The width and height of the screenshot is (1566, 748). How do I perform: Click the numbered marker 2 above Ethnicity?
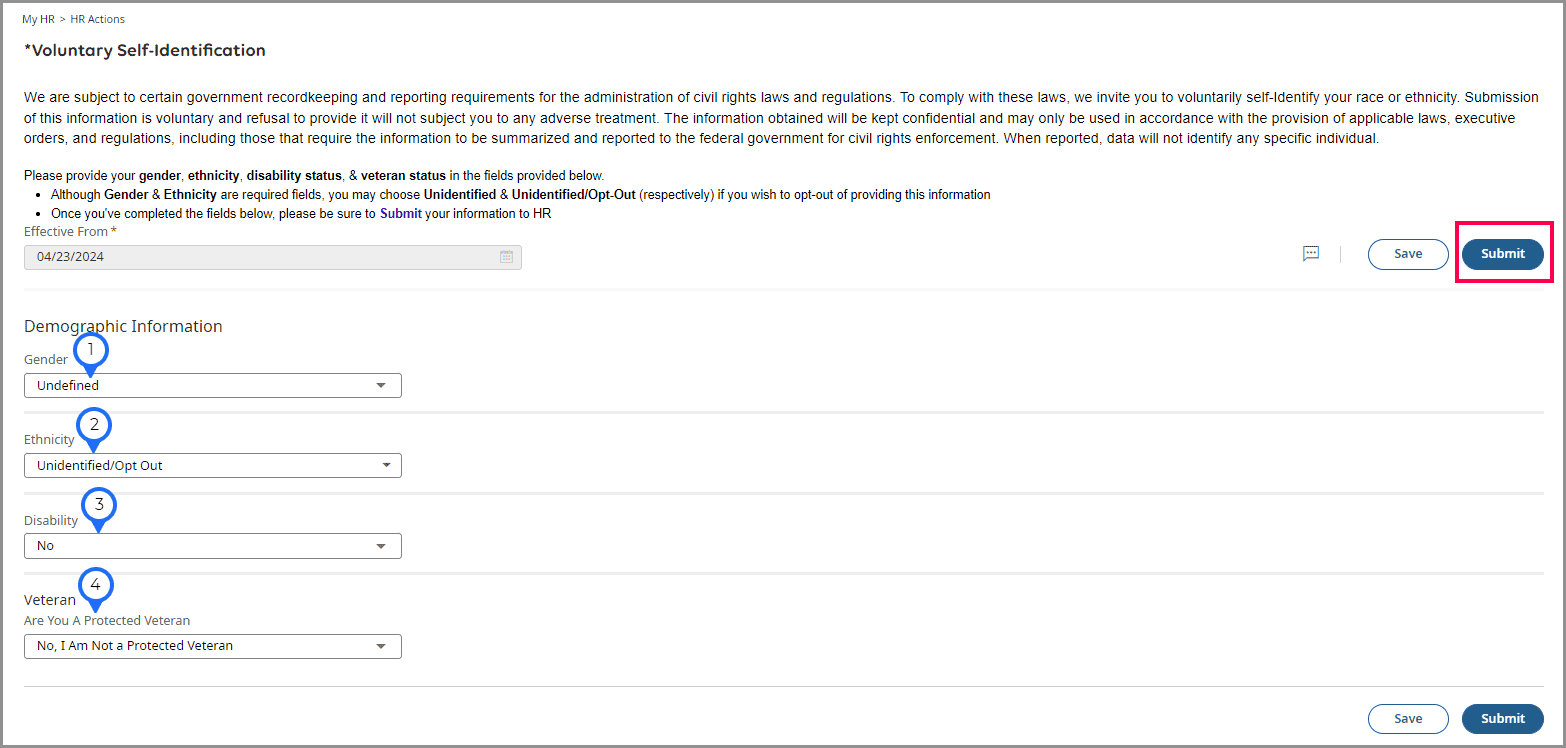pyautogui.click(x=94, y=425)
